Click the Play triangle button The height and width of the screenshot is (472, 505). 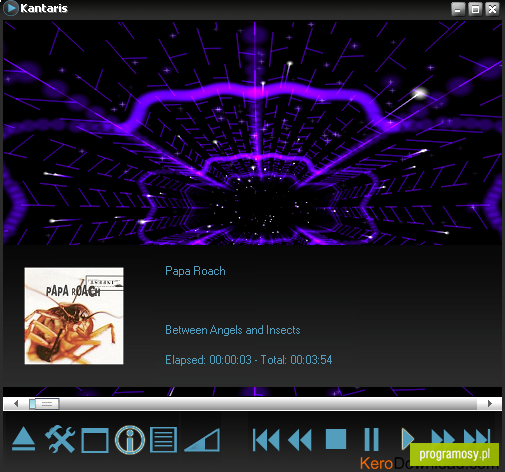pyautogui.click(x=407, y=439)
